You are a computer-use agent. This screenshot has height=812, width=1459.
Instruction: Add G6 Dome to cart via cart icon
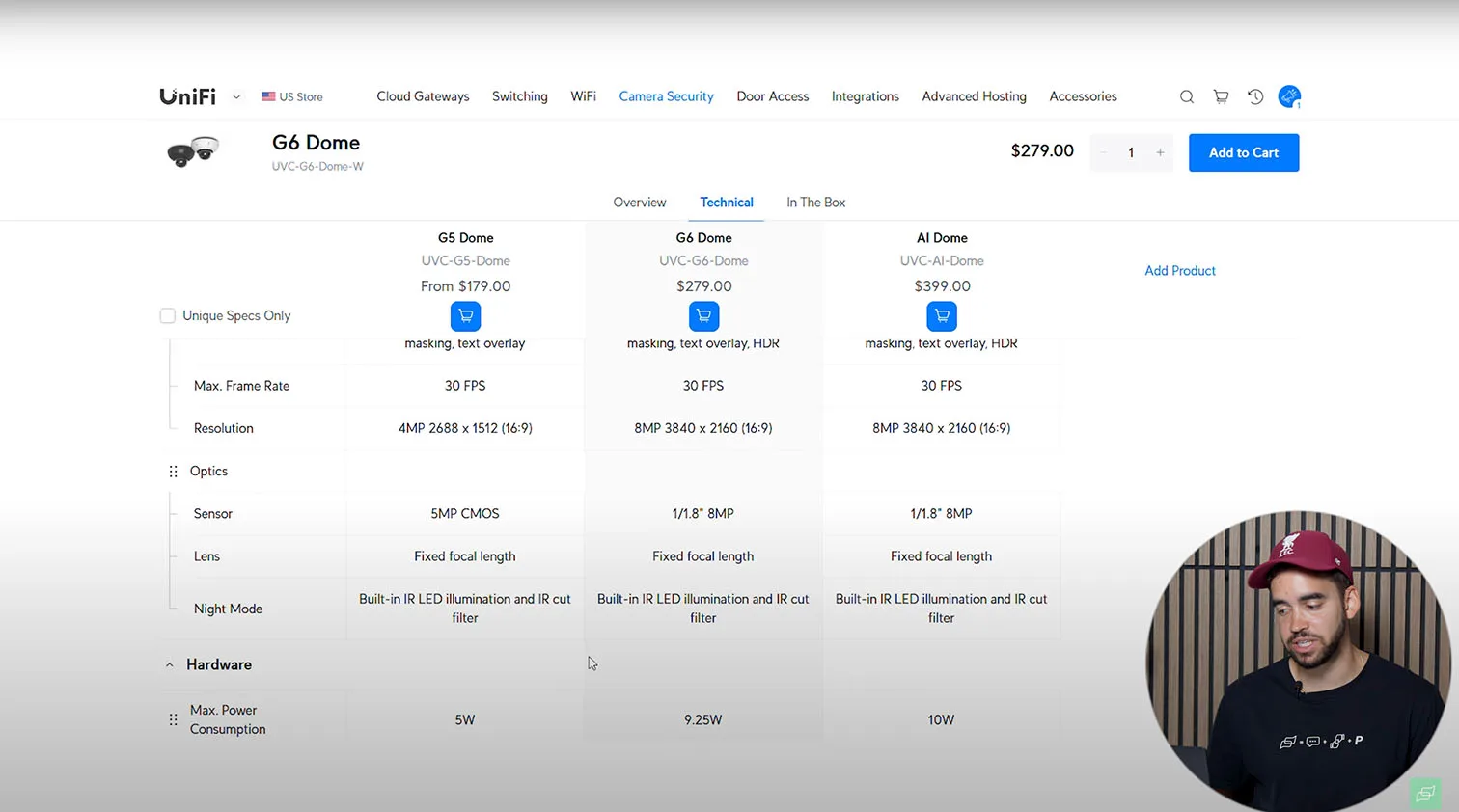(703, 316)
